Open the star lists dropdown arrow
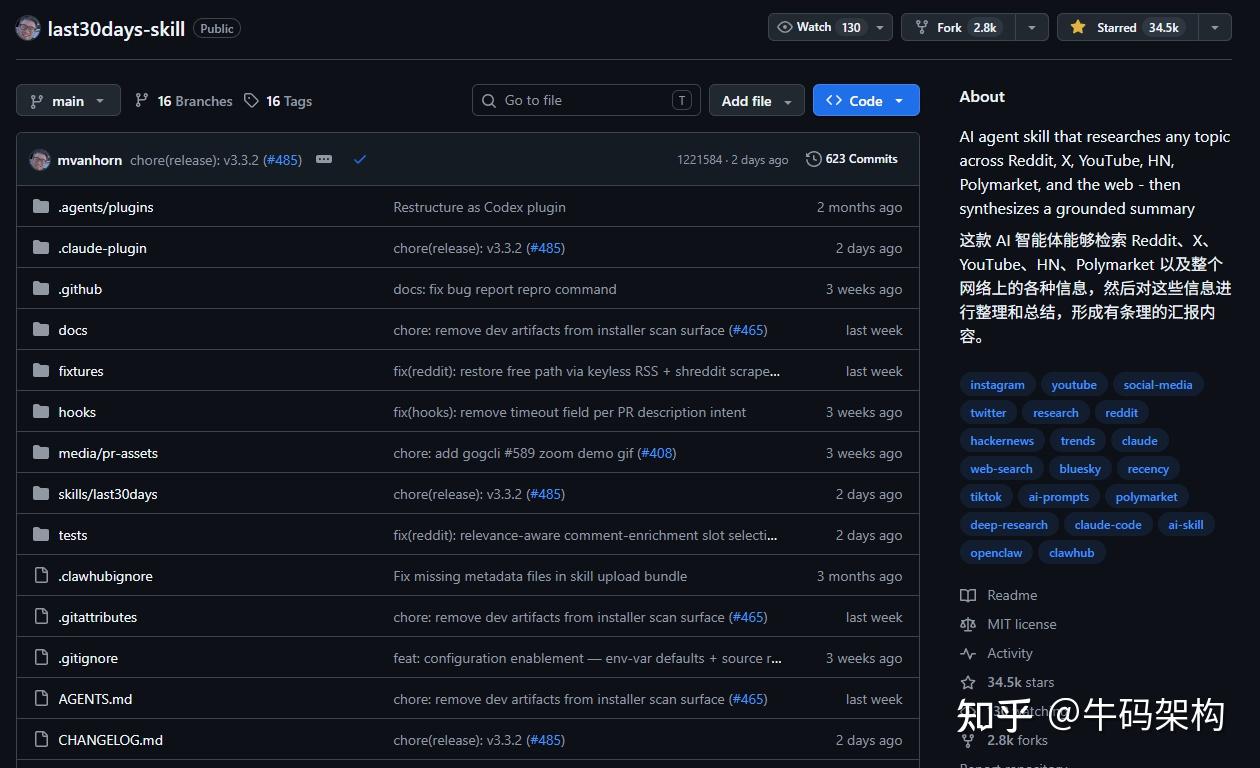The width and height of the screenshot is (1260, 768). point(1215,27)
